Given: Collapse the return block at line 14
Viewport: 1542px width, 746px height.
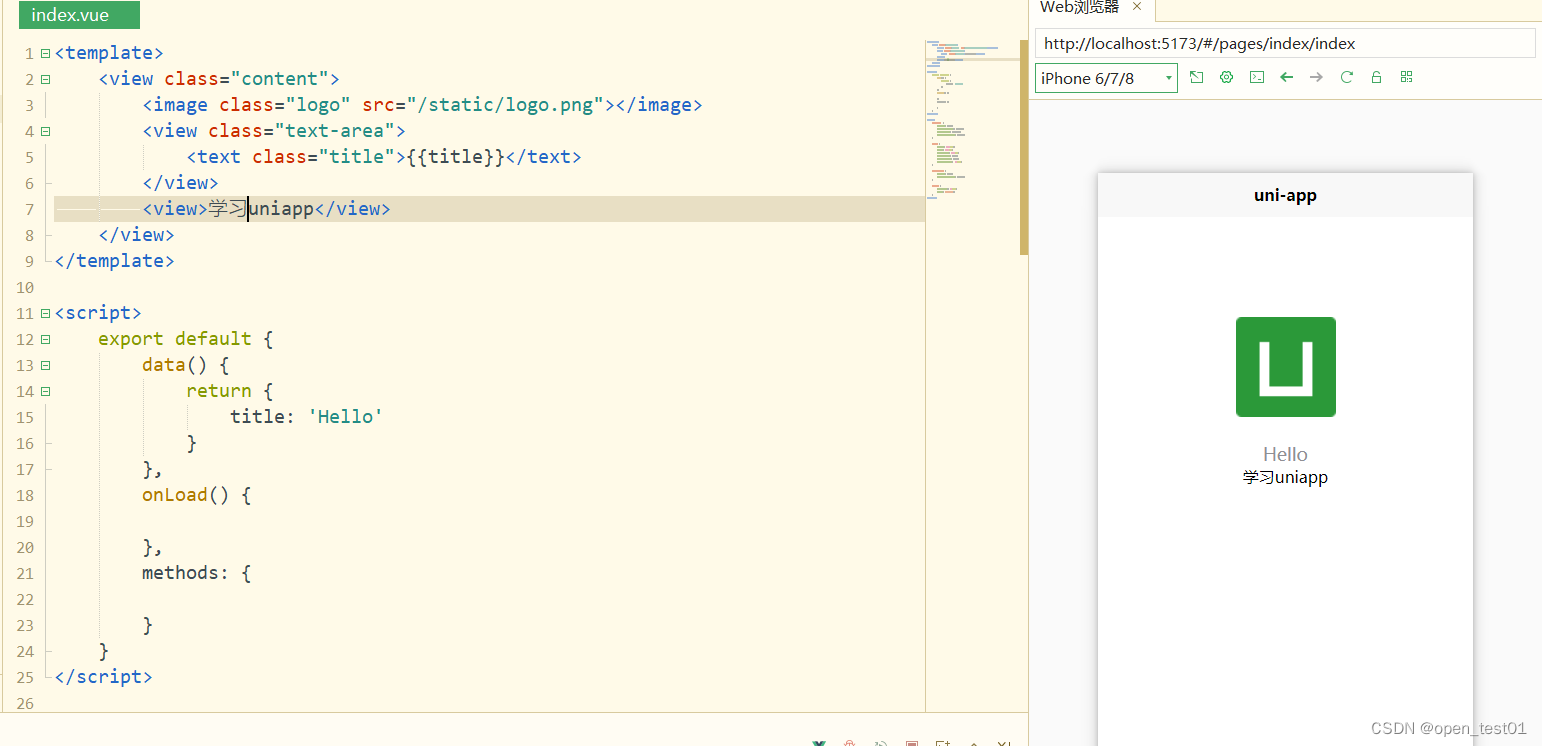Looking at the screenshot, I should point(45,391).
